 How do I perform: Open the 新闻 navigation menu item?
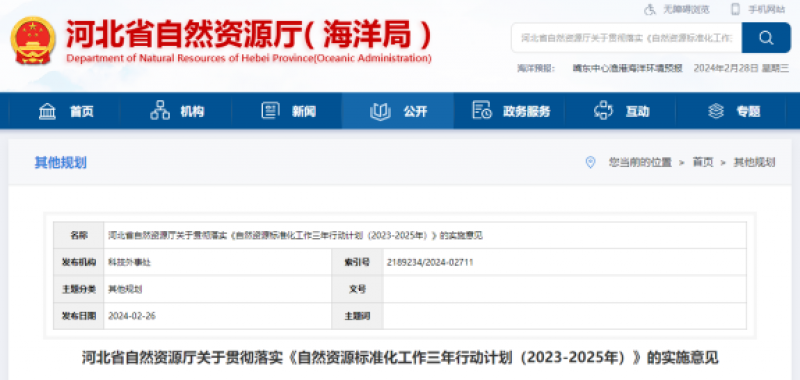tap(287, 111)
